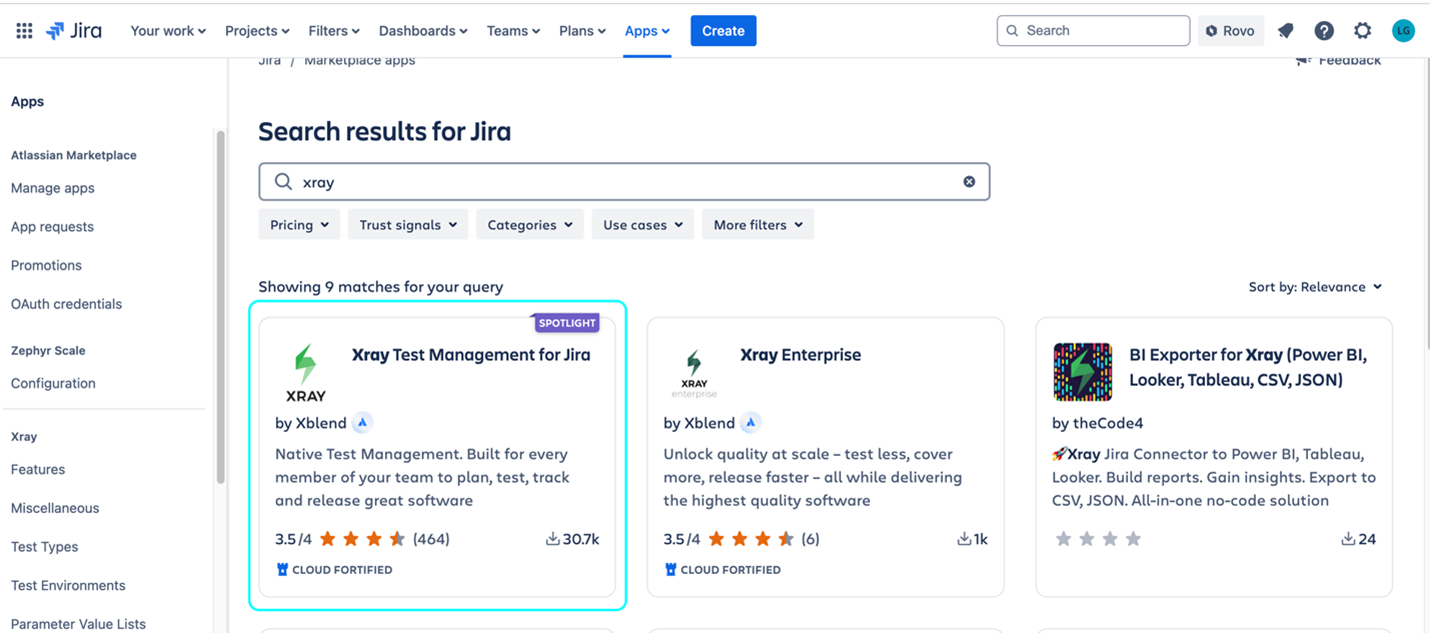
Task: Open Xray Test Management for Jira title
Action: (x=471, y=355)
